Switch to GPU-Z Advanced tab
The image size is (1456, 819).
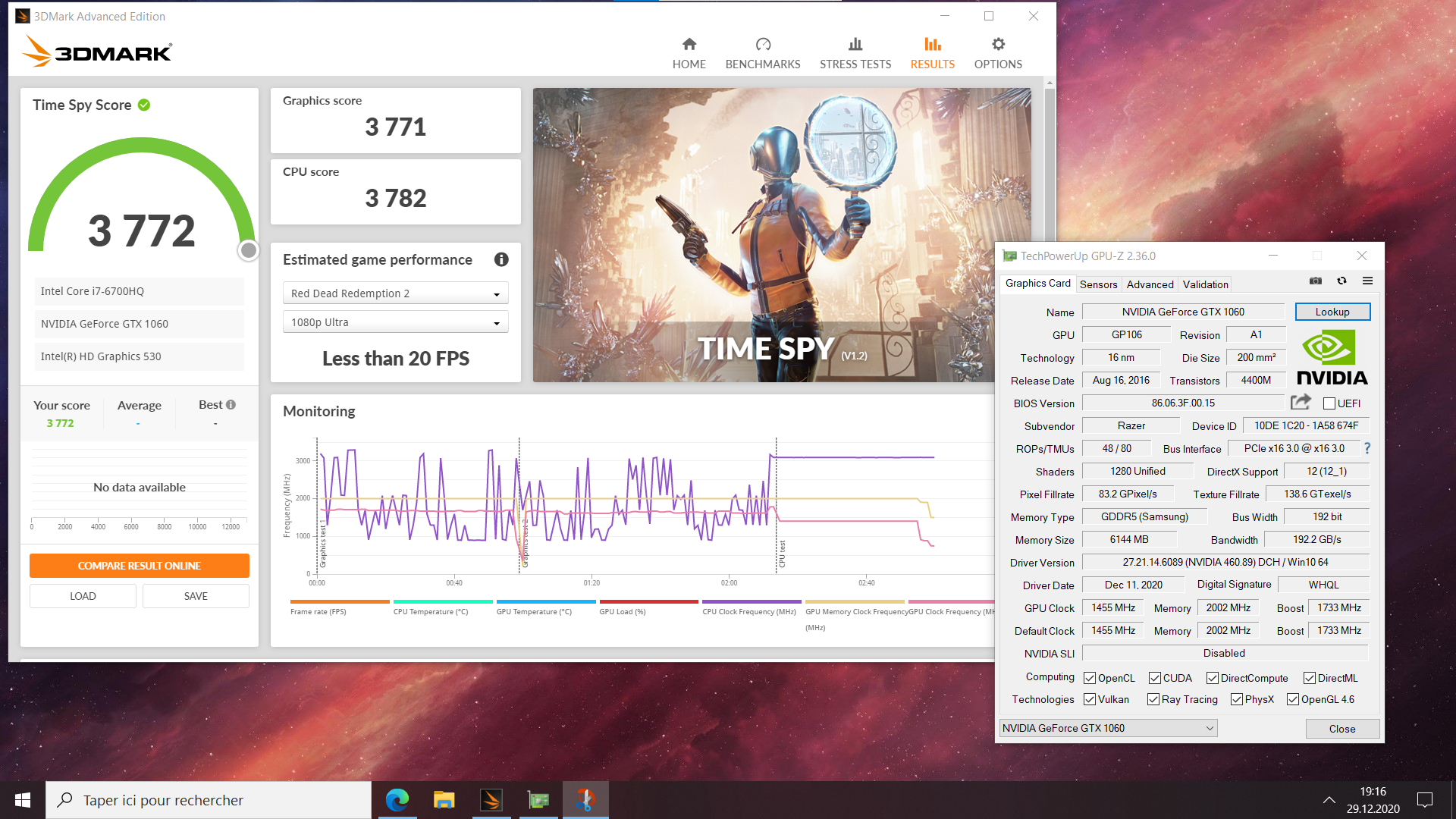click(1150, 284)
